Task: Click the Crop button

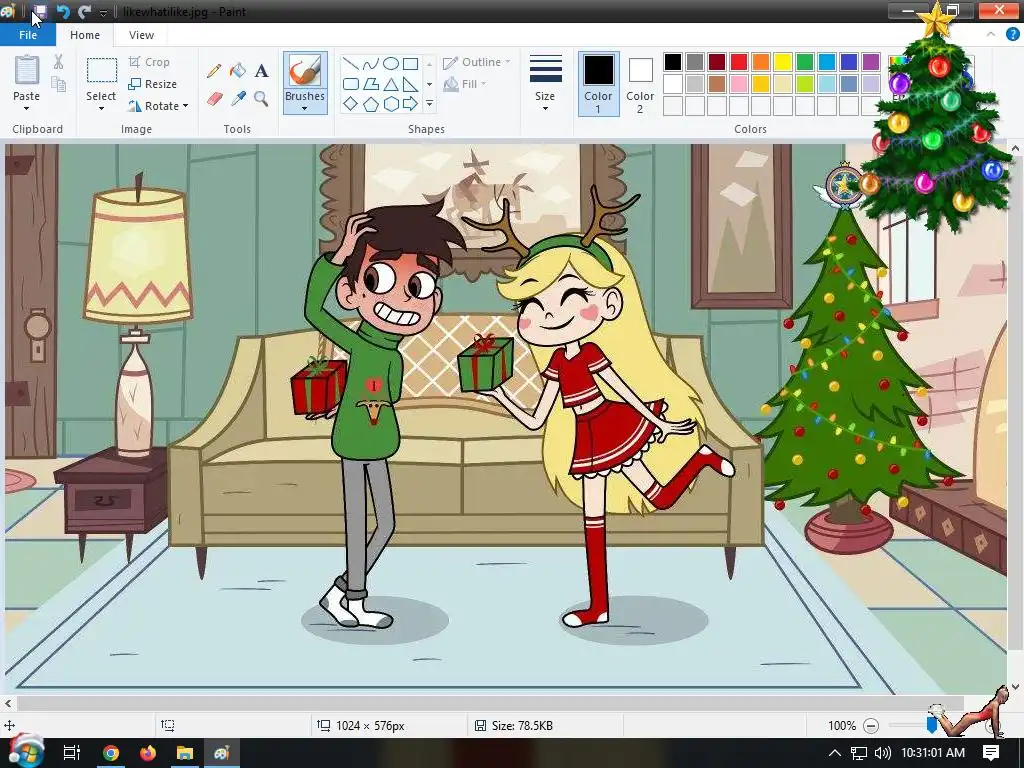Action: click(x=150, y=62)
